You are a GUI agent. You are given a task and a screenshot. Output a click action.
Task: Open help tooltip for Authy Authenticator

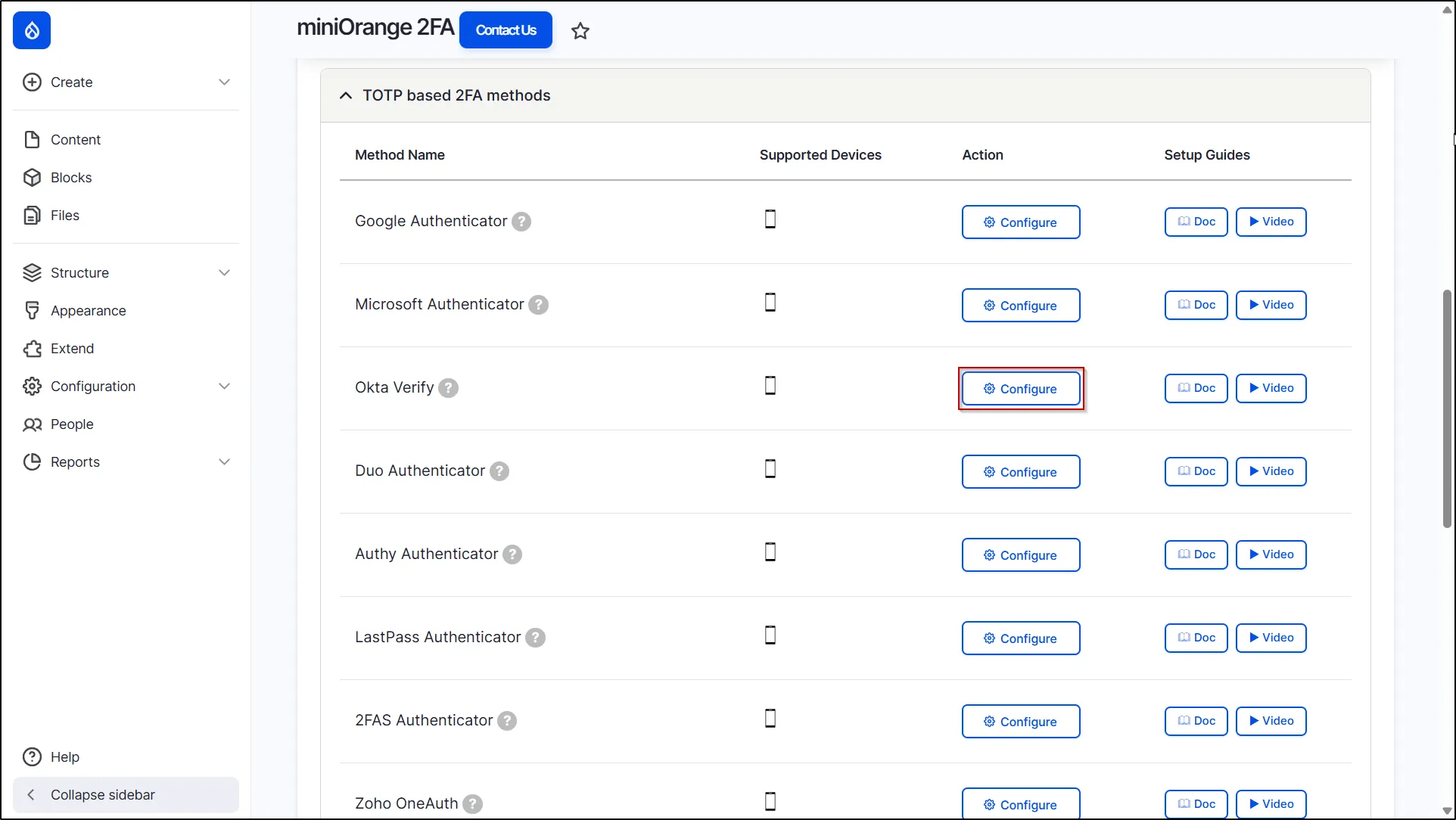[512, 554]
